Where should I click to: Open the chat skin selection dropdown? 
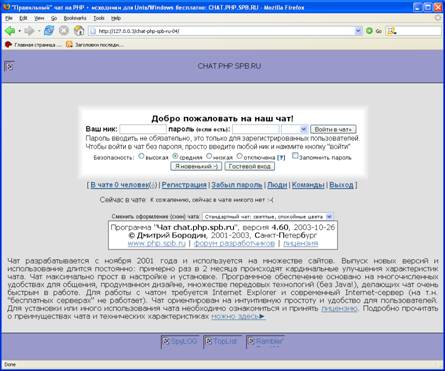268,217
